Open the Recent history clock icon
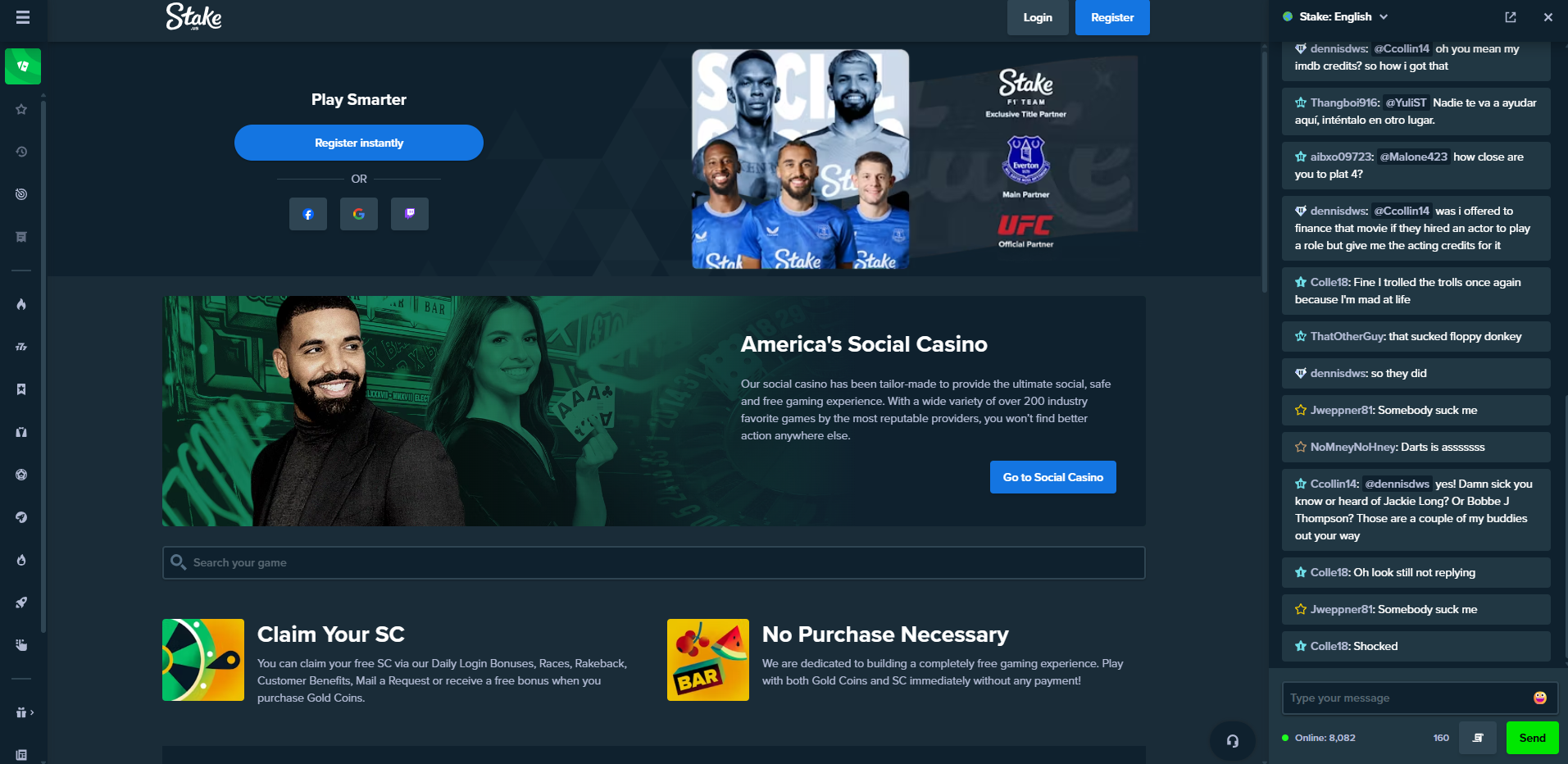Viewport: 1568px width, 764px height. (21, 152)
